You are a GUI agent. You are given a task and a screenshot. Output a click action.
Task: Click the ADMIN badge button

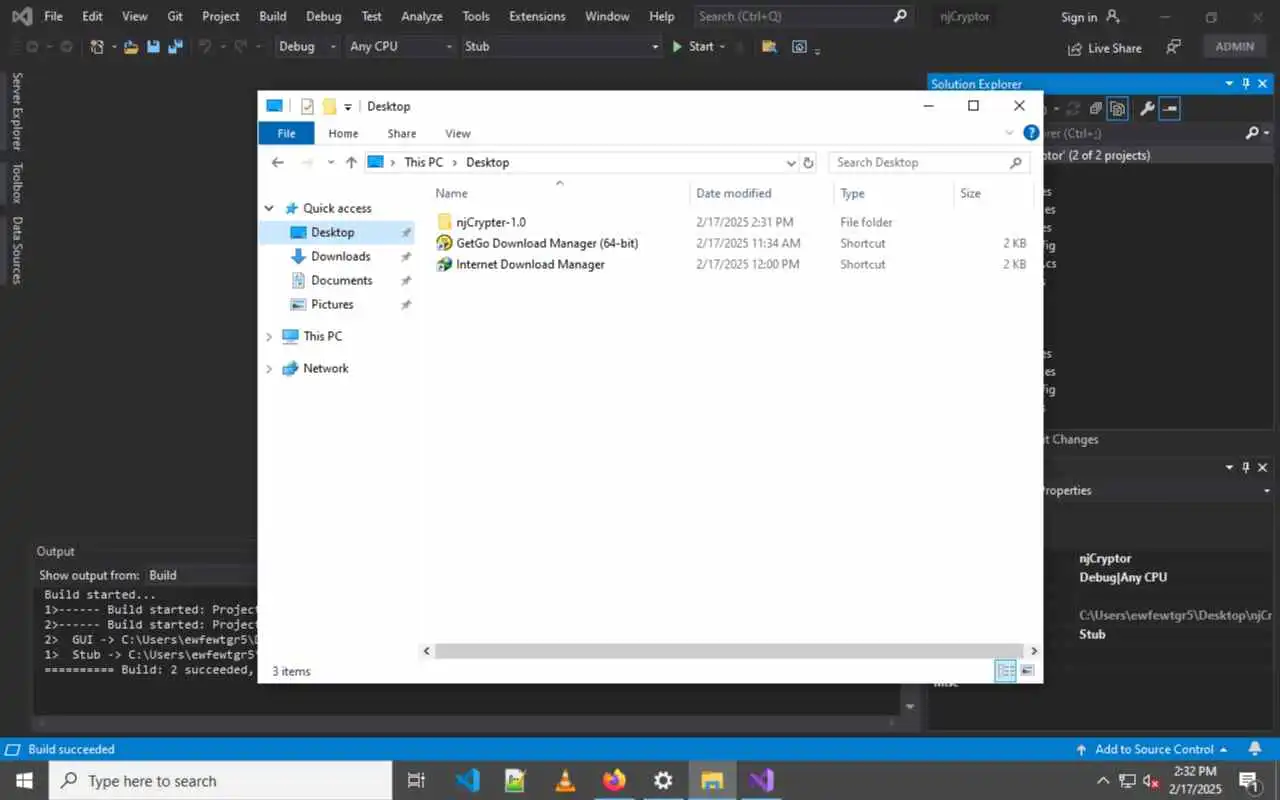click(1235, 46)
